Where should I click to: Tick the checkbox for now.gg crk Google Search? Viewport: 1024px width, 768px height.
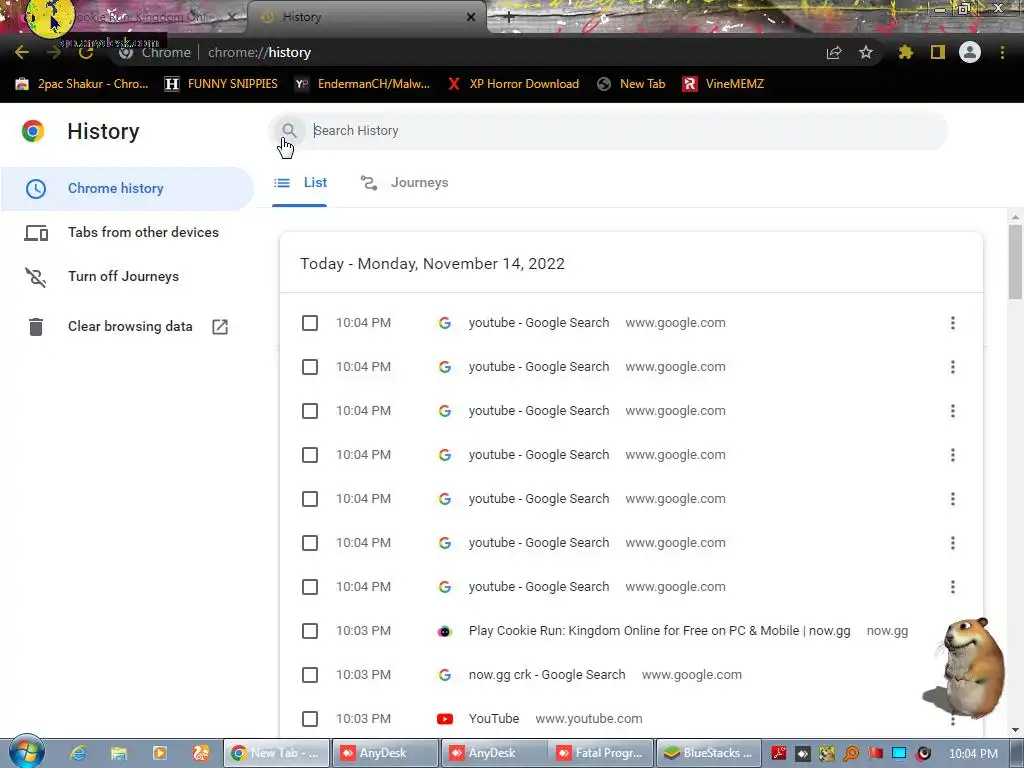(x=310, y=675)
